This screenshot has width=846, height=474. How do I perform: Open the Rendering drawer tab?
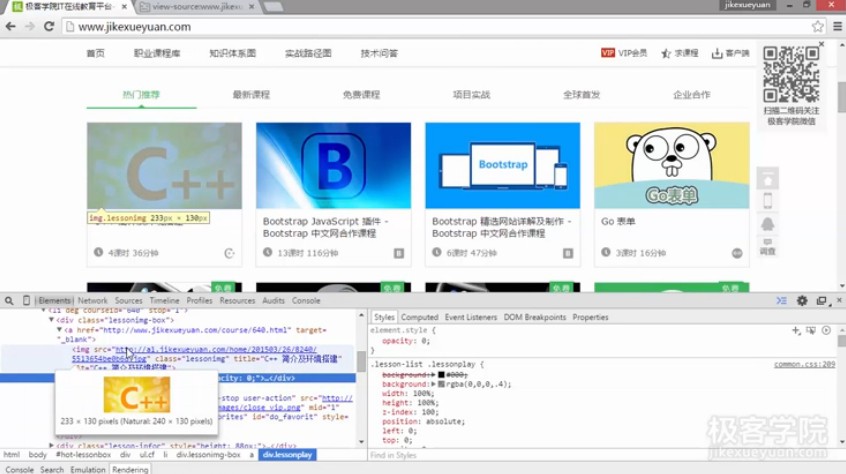(x=130, y=469)
